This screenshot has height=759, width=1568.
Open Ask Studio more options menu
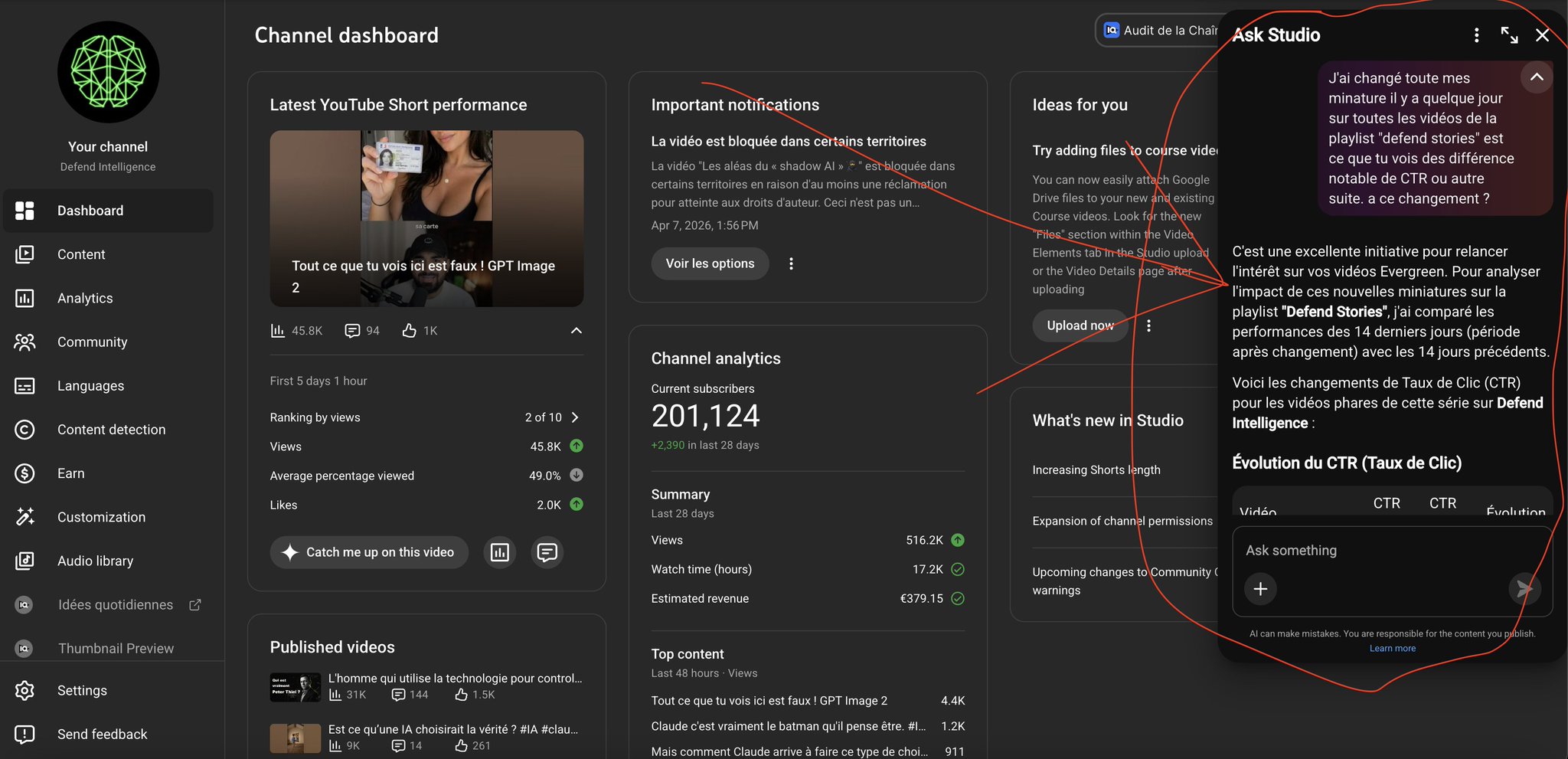click(1476, 35)
